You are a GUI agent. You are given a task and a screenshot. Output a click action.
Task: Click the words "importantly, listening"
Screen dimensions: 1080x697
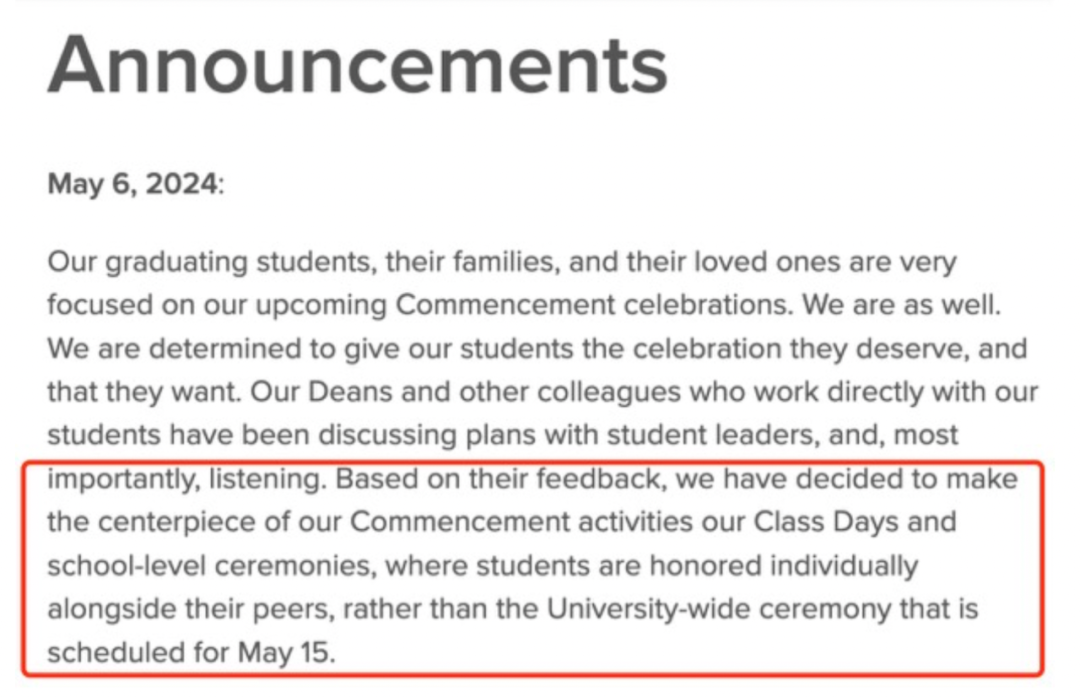(186, 479)
